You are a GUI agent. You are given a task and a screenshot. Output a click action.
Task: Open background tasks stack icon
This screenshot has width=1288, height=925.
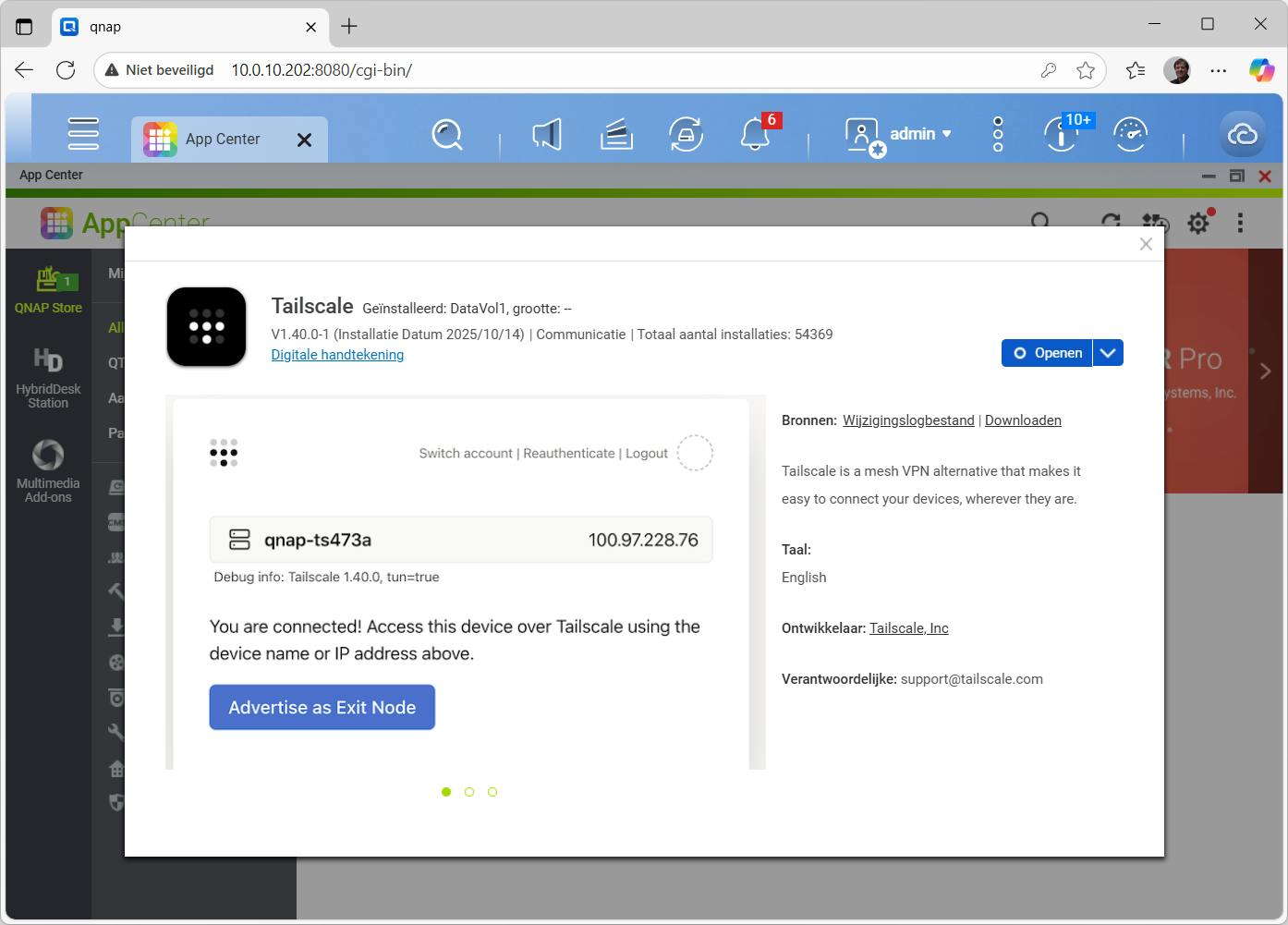(616, 135)
